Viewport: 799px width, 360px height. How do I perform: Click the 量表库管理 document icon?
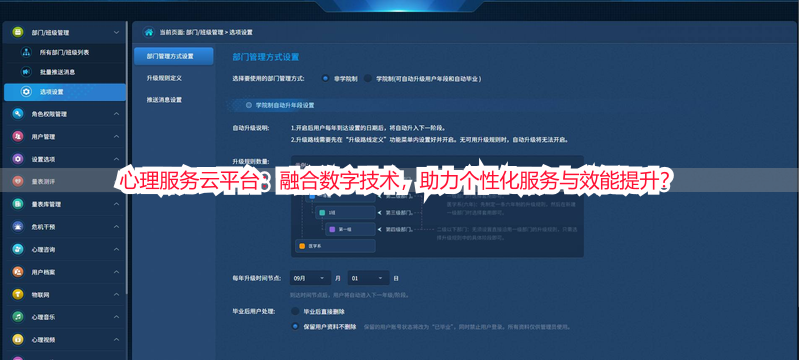18,204
